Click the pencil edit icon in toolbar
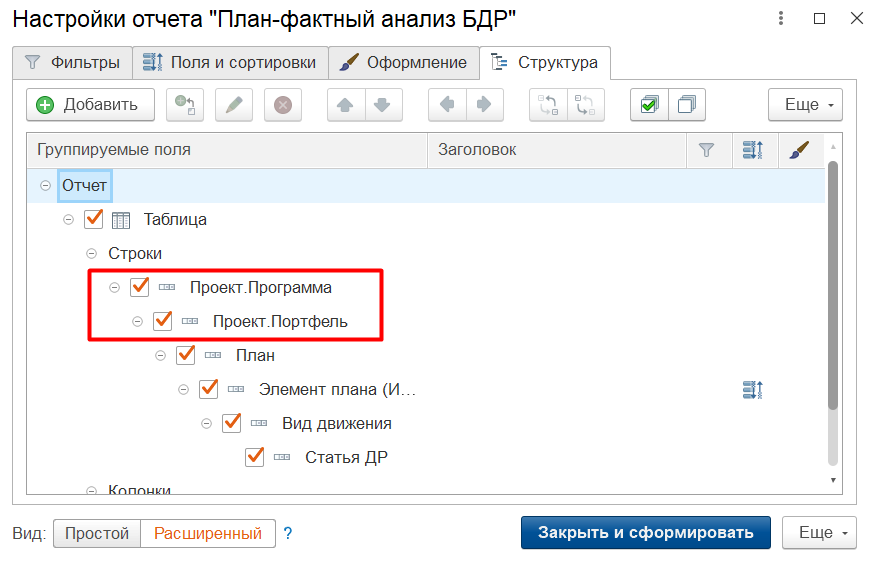872x563 pixels. pos(235,105)
